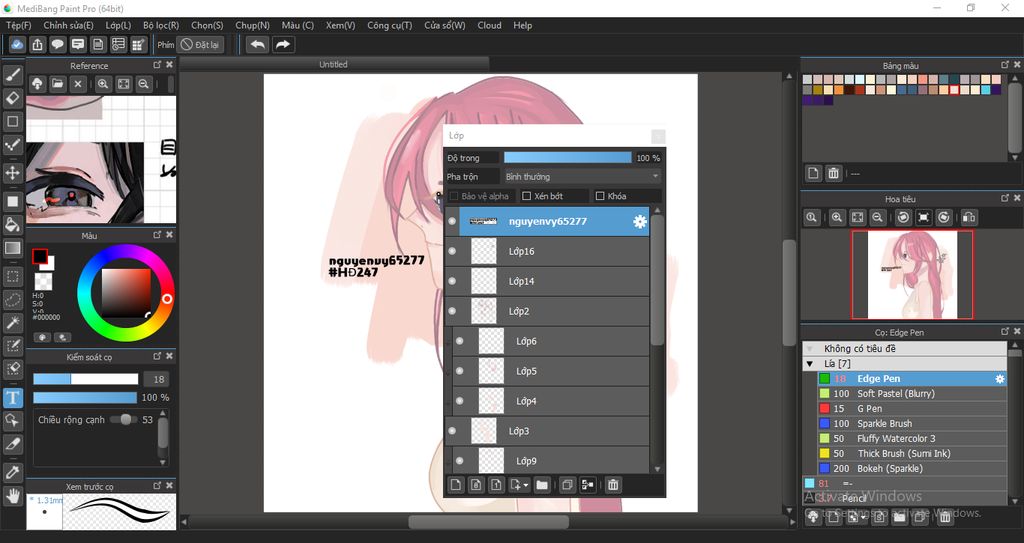Open the add-layer dropdown arrow in Lớp panel
Viewport: 1024px width, 543px height.
[526, 485]
